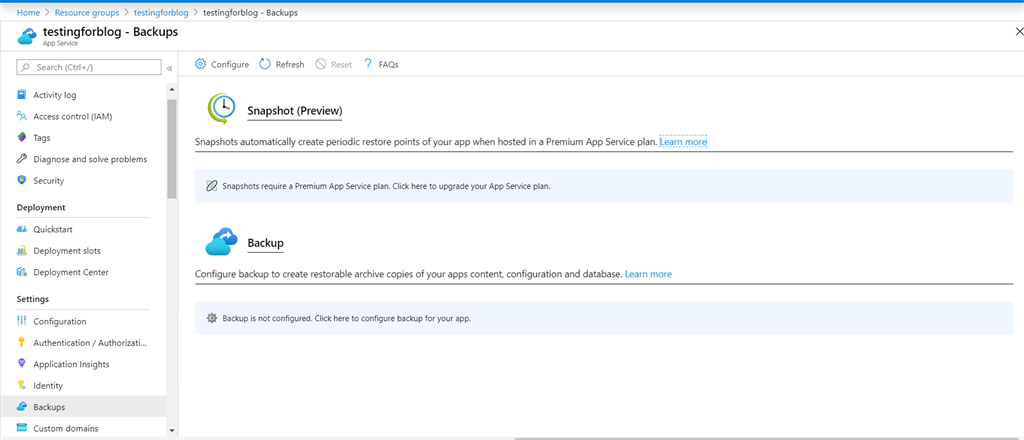
Task: Collapse the sidebar with double chevron
Action: [169, 67]
